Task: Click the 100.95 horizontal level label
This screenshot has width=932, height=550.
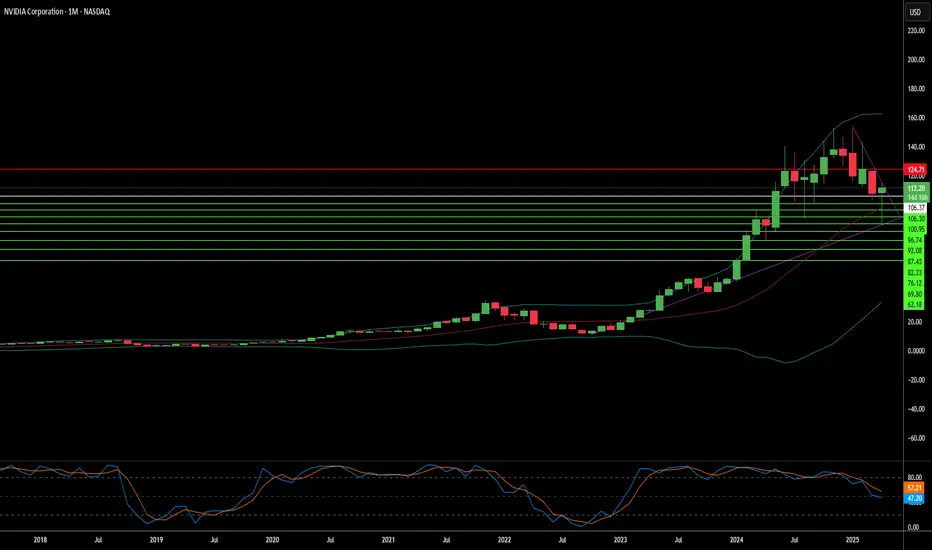Action: (x=915, y=229)
